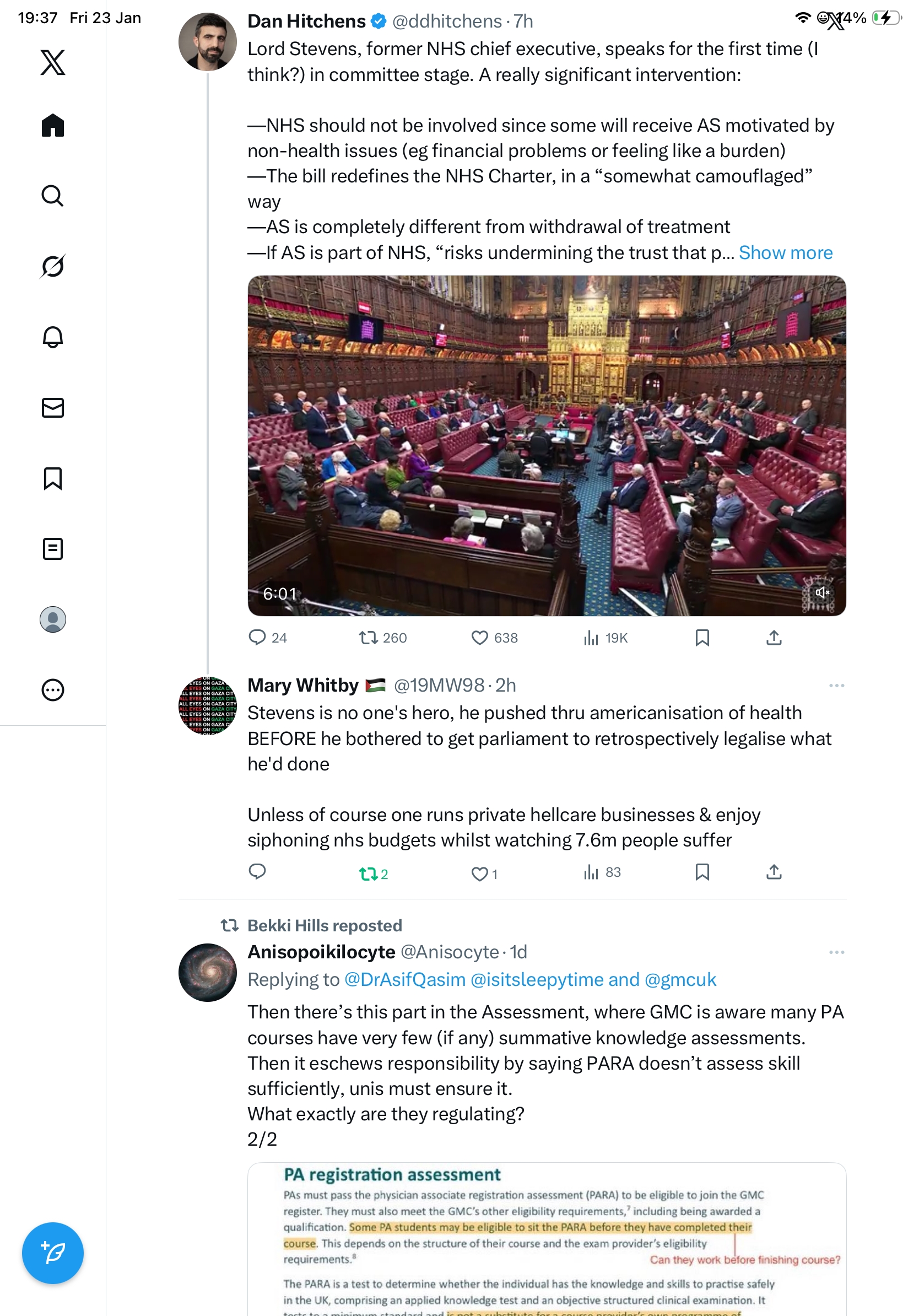
Task: Open the three-dot menu on Anisopoikilocyte's post
Action: coord(836,952)
